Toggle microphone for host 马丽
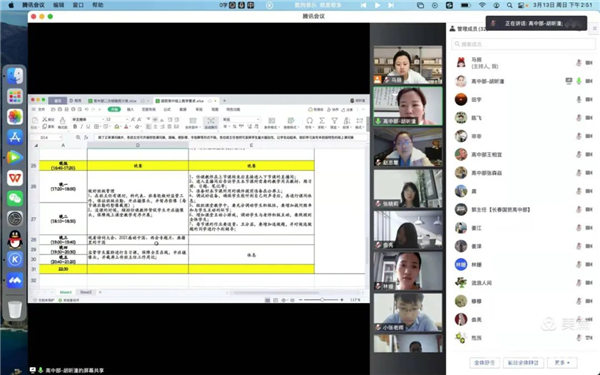Screen dimensions: 600x375 579,62
